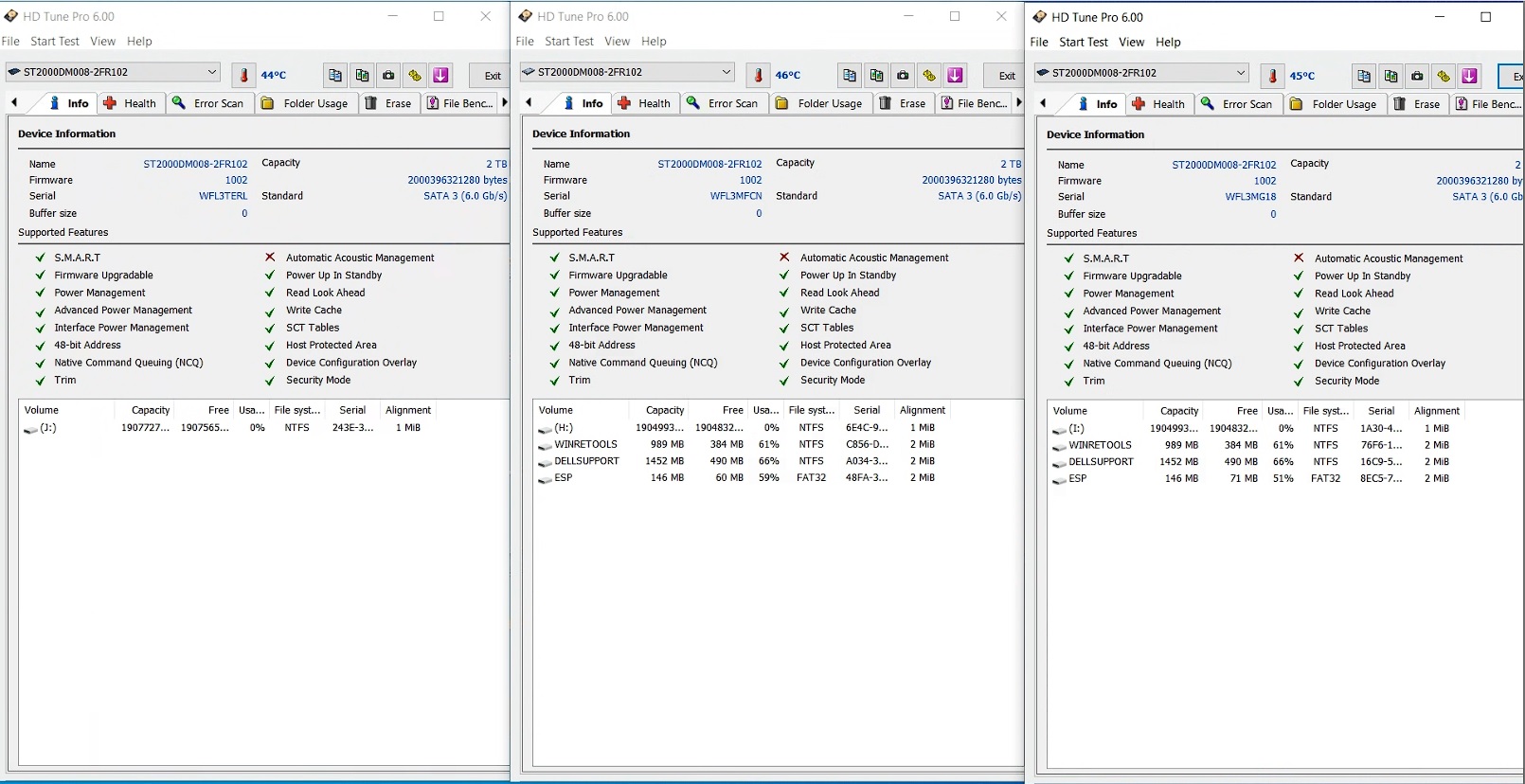This screenshot has width=1525, height=784.
Task: Open Start Test menu in the 44°C window
Action: [55, 42]
